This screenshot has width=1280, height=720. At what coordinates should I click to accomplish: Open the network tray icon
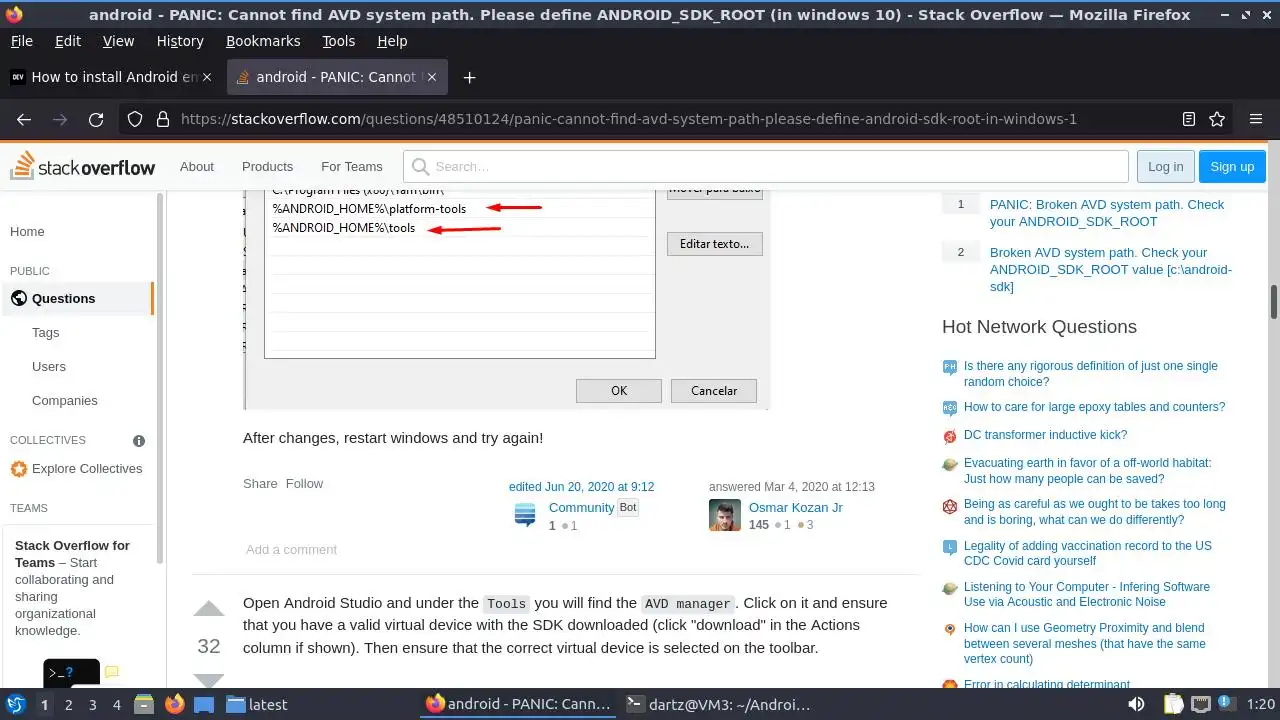coord(1201,704)
